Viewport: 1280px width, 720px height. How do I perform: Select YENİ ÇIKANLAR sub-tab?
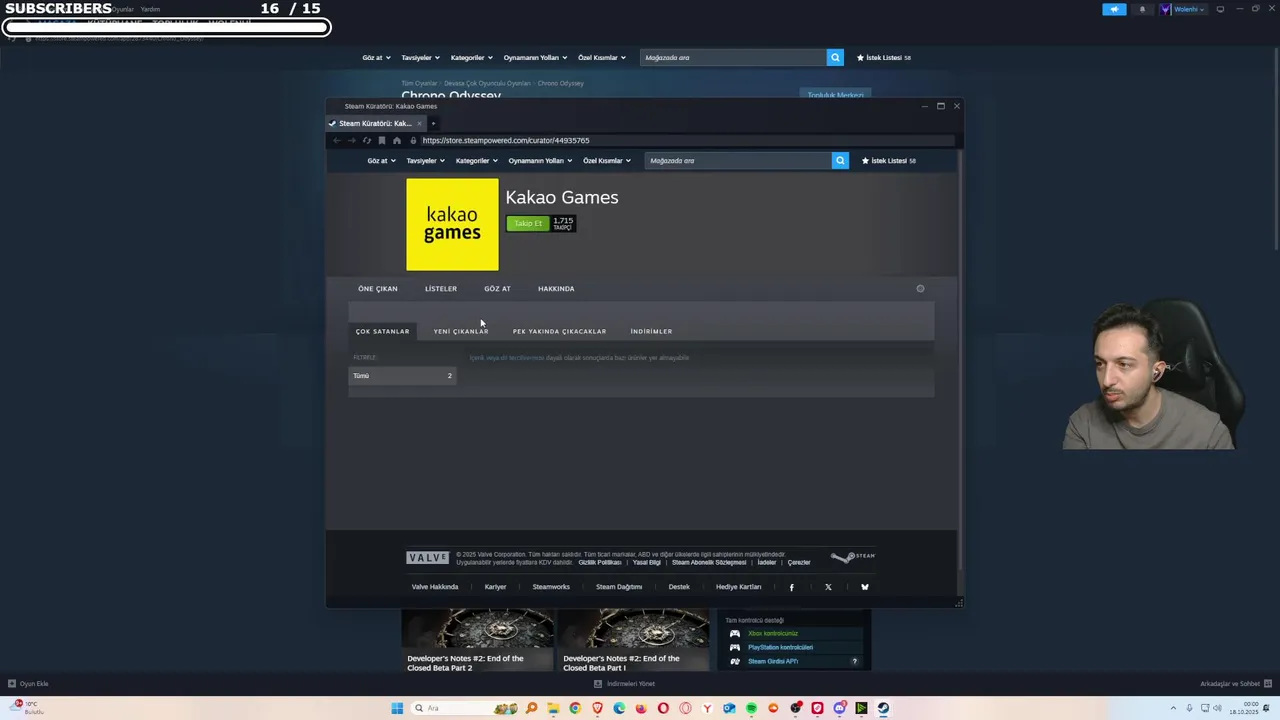click(461, 331)
